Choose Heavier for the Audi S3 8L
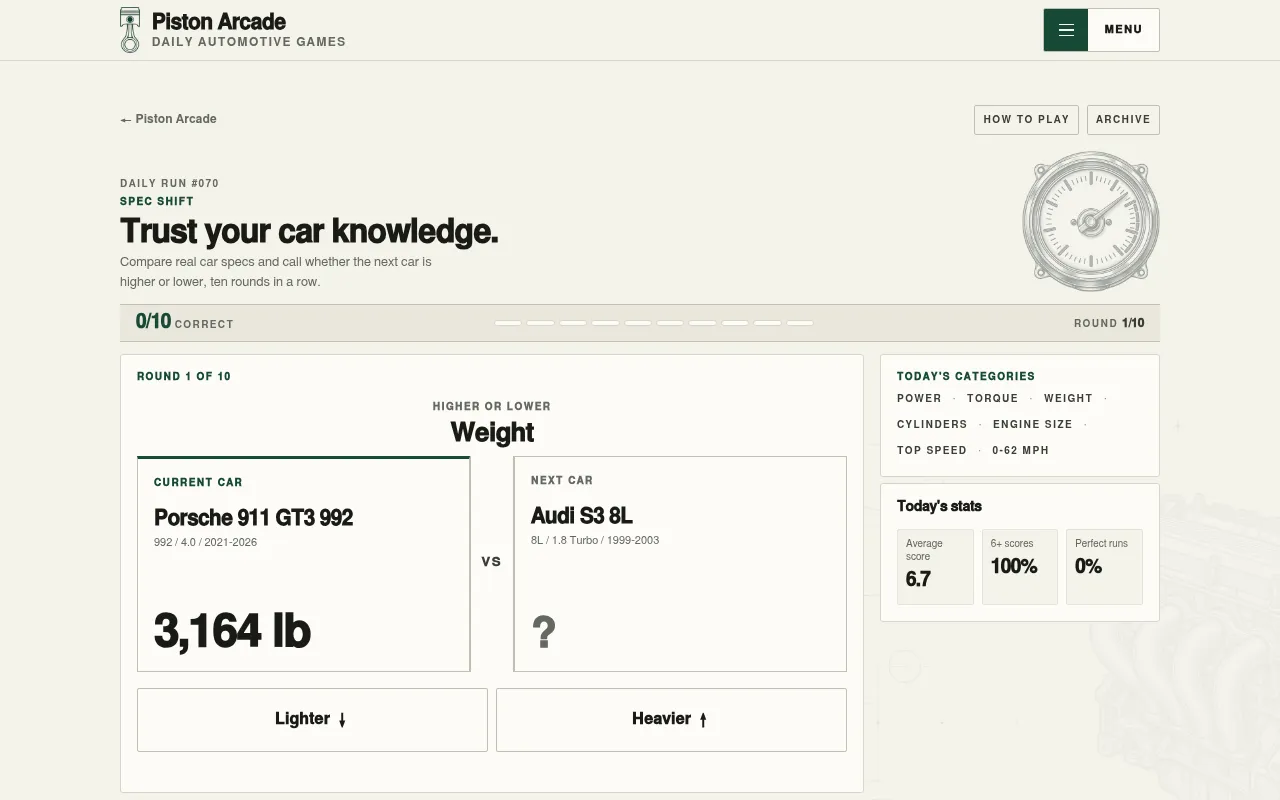1280x800 pixels. click(x=671, y=719)
